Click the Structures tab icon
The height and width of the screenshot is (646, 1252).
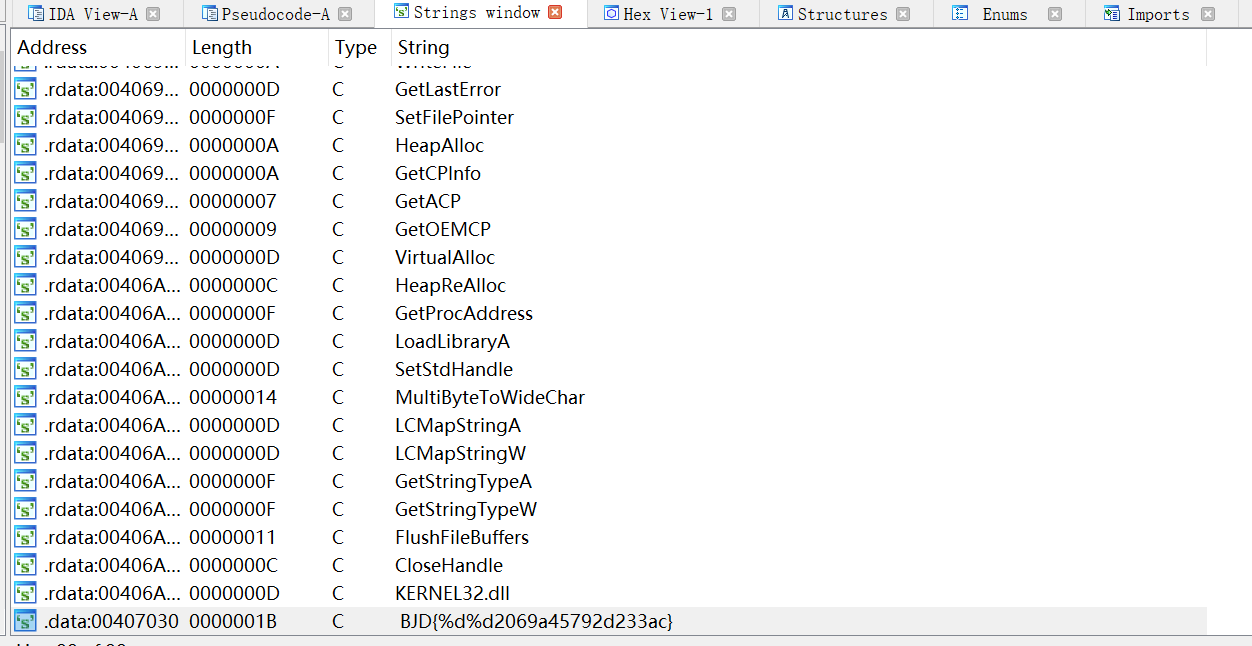[785, 14]
